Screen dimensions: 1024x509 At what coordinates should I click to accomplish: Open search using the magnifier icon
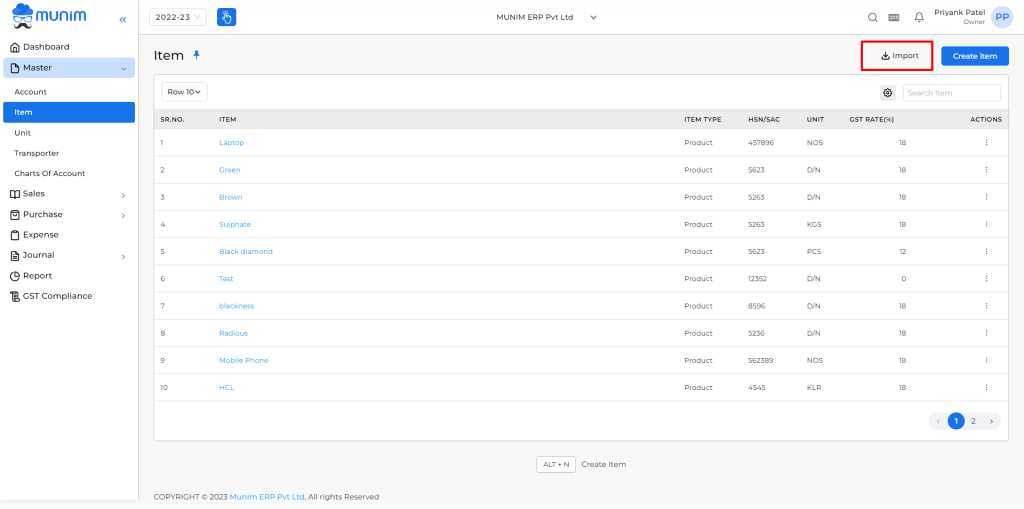[872, 18]
